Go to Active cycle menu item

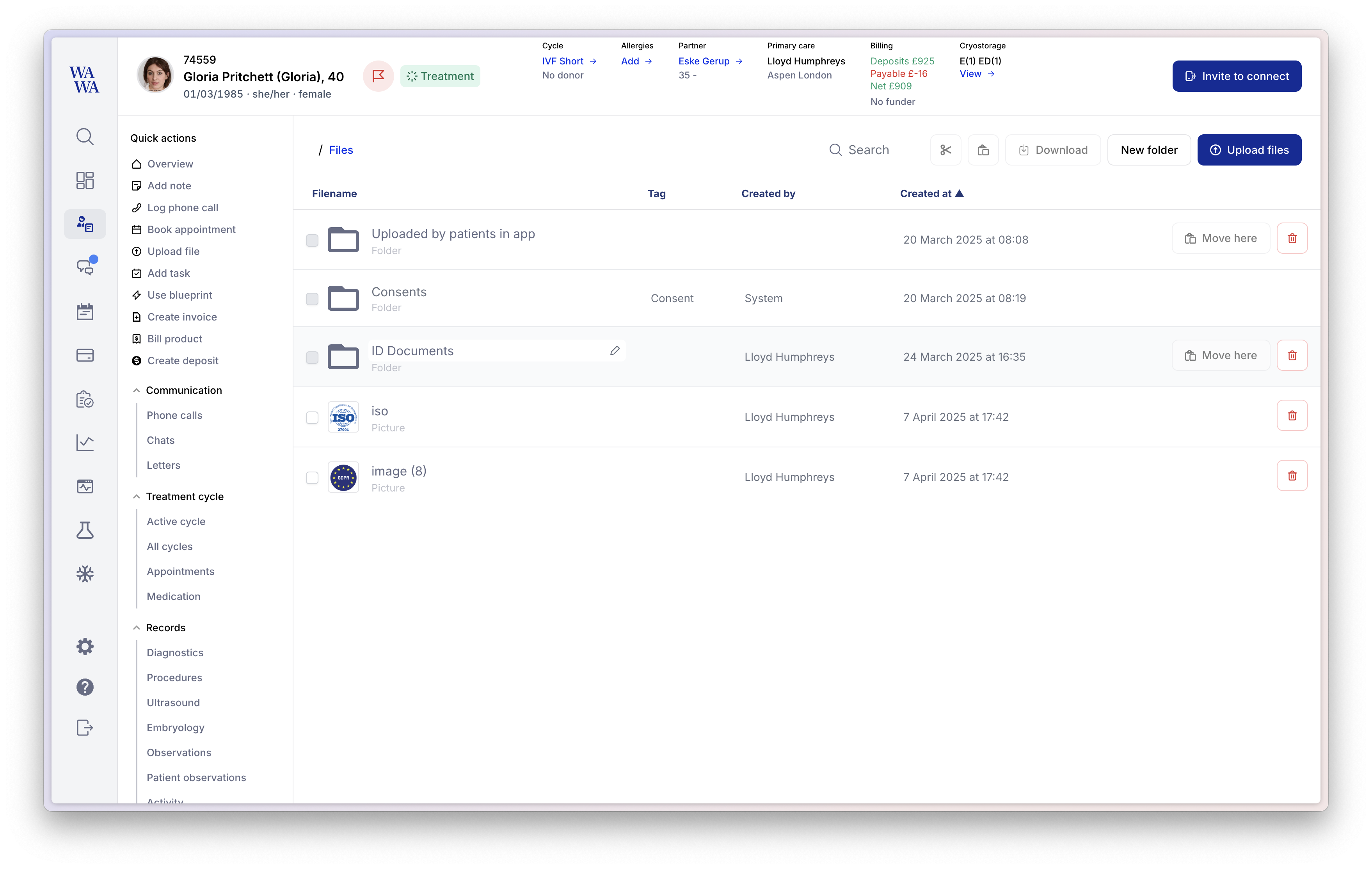tap(176, 521)
